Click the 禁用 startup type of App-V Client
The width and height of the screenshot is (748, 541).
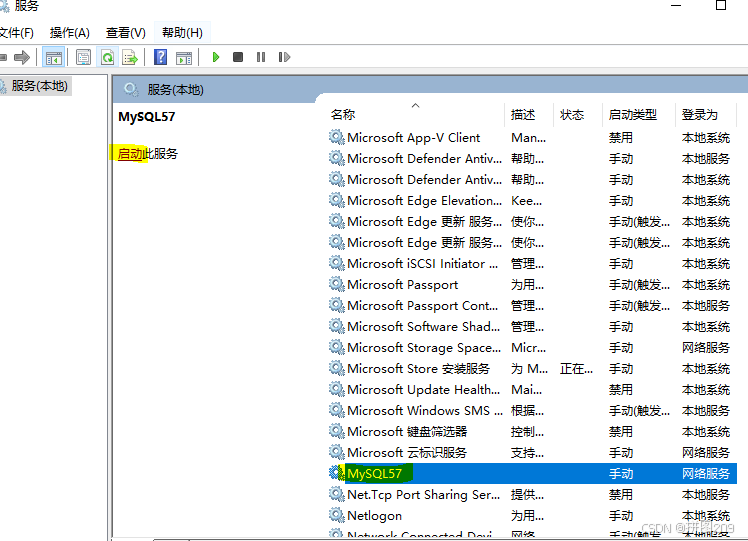[621, 138]
